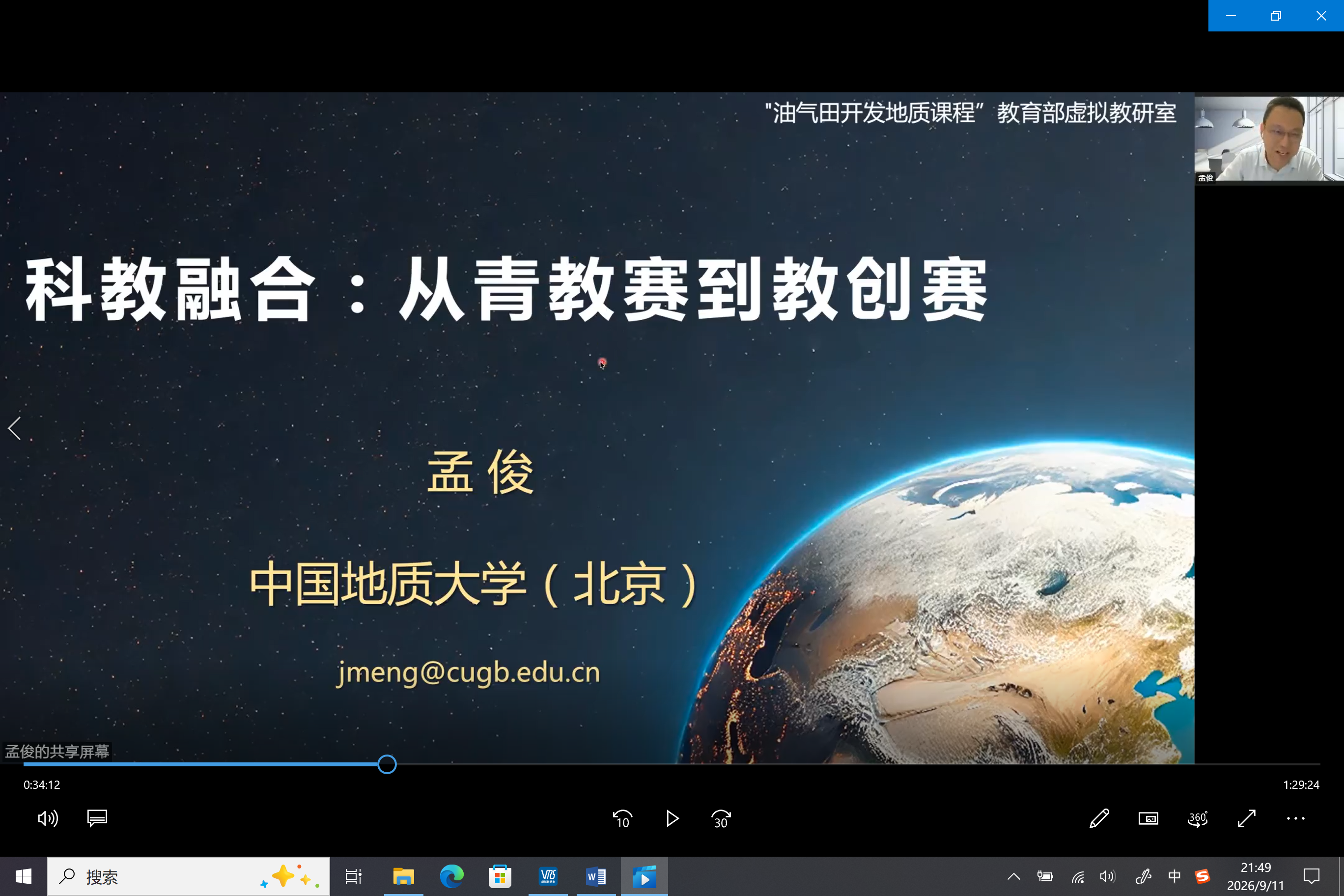Show hidden system tray icons
Viewport: 1344px width, 896px height.
point(1014,876)
